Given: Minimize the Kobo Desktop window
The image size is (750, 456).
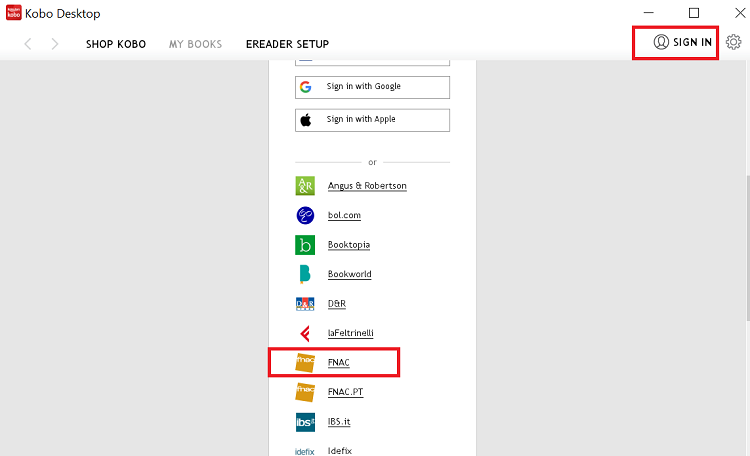Looking at the screenshot, I should [x=649, y=13].
